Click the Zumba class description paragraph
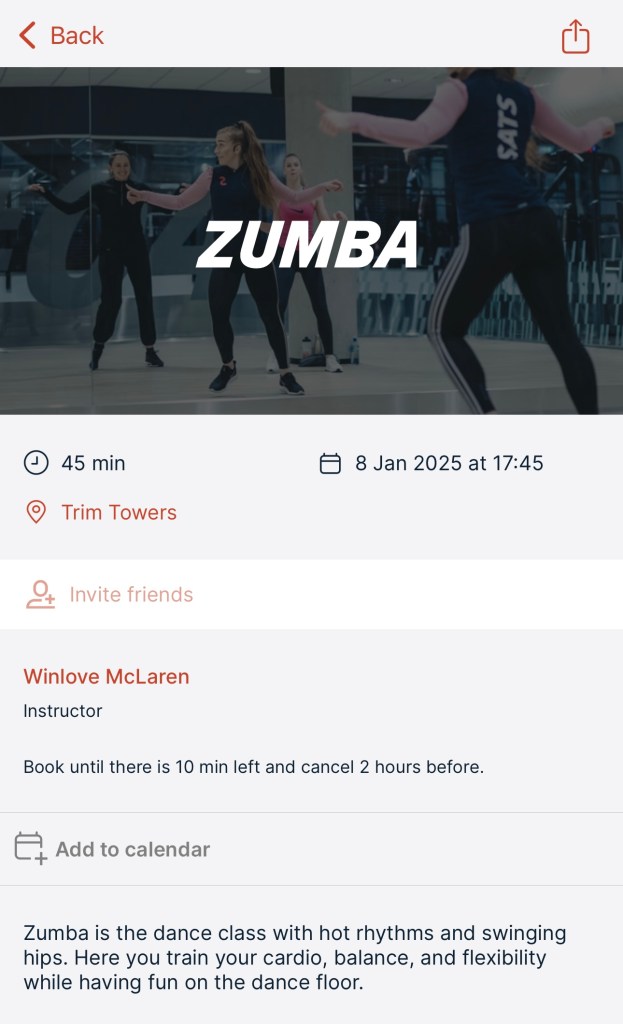 [295, 958]
